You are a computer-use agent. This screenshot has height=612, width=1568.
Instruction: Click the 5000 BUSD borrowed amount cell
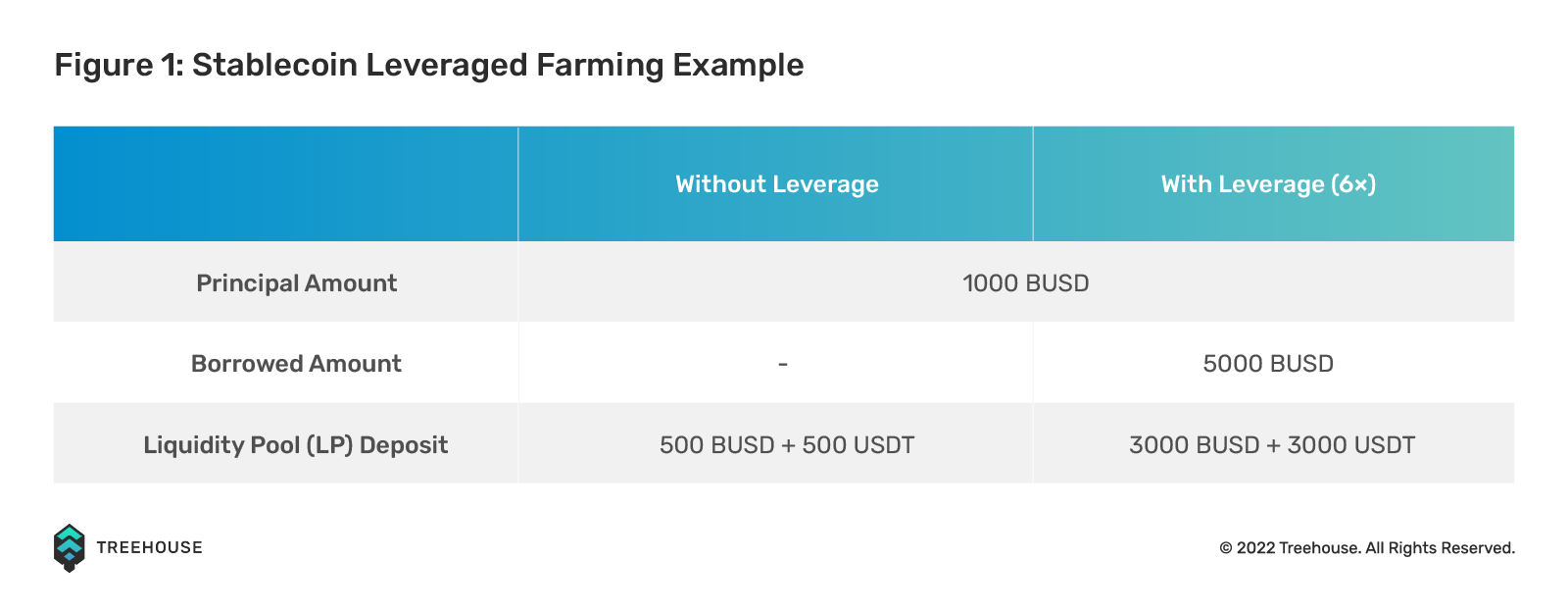(x=1268, y=364)
